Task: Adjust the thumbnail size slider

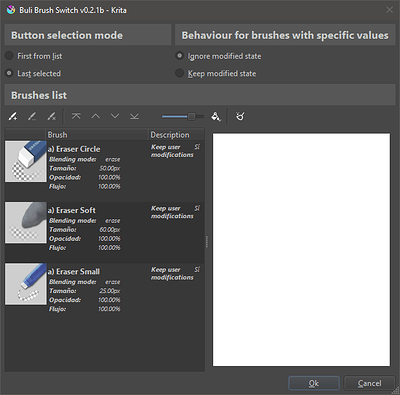Action: coord(183,116)
